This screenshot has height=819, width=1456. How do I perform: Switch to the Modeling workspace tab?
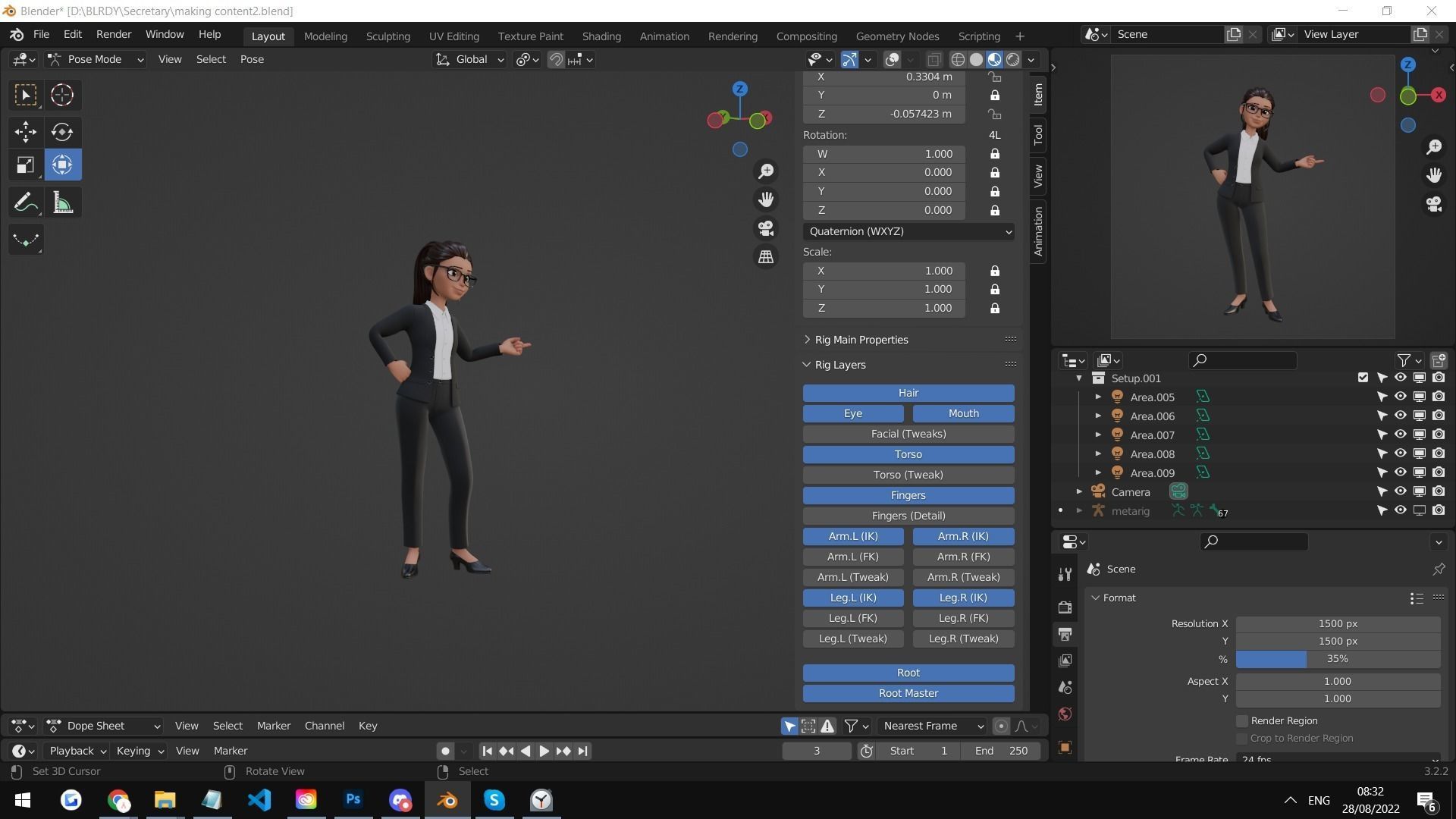(x=325, y=36)
